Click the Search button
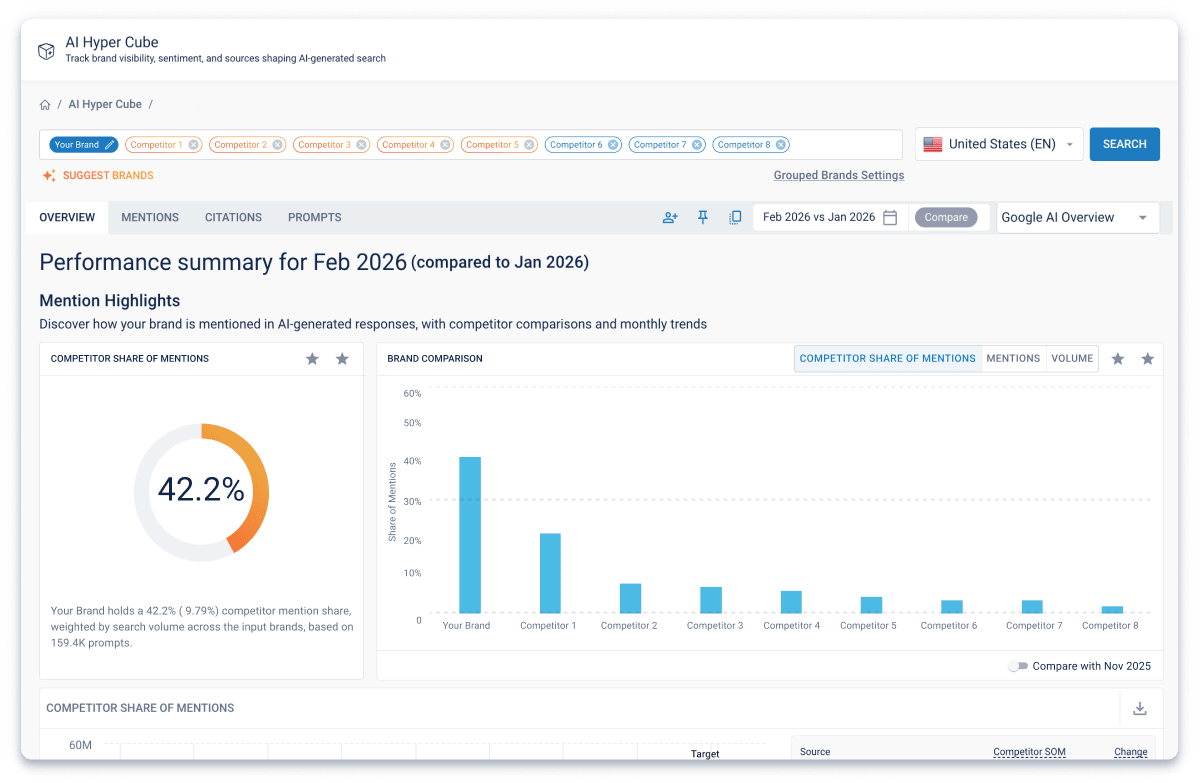1200x783 pixels. [1125, 144]
